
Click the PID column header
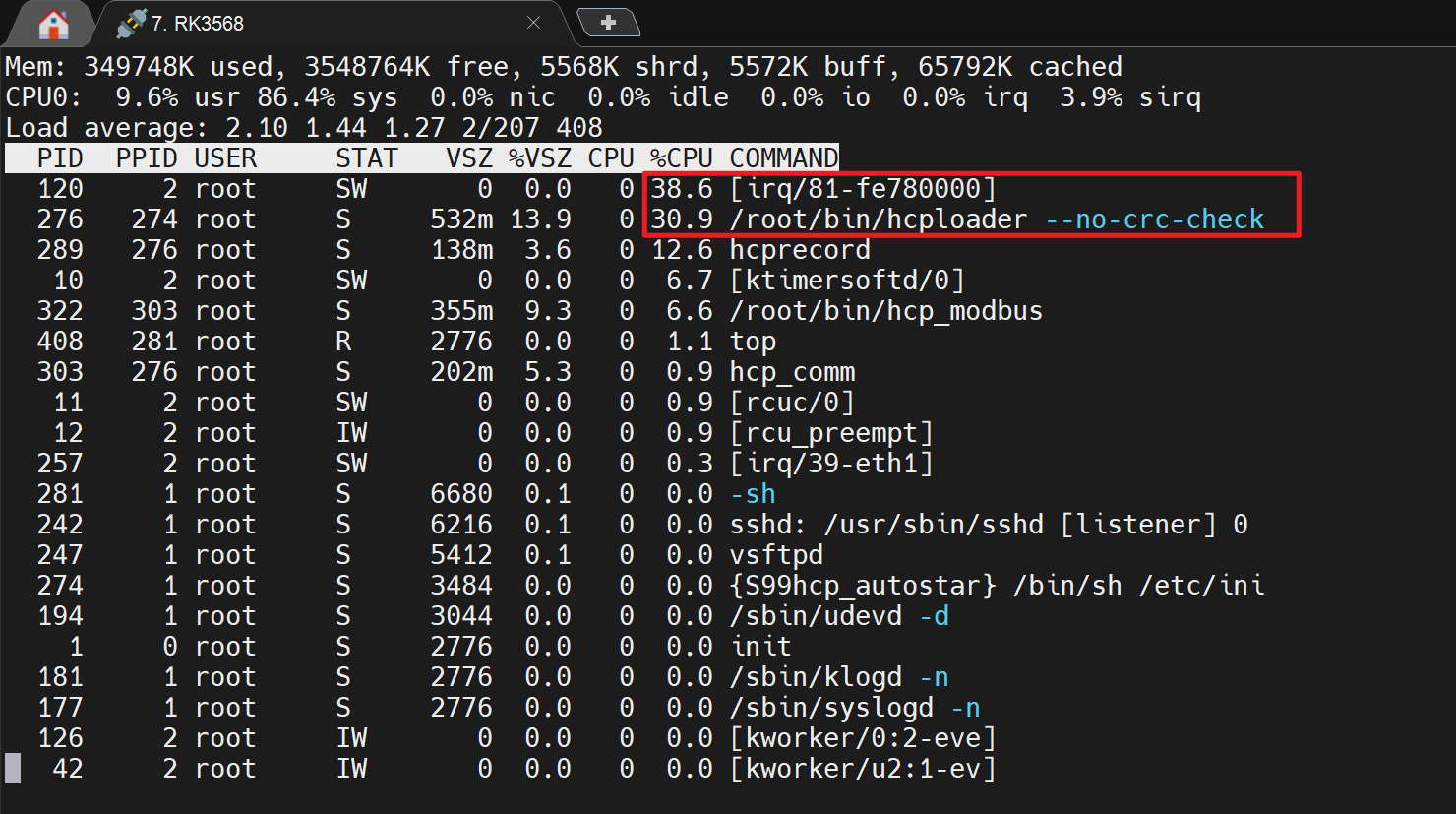point(60,158)
